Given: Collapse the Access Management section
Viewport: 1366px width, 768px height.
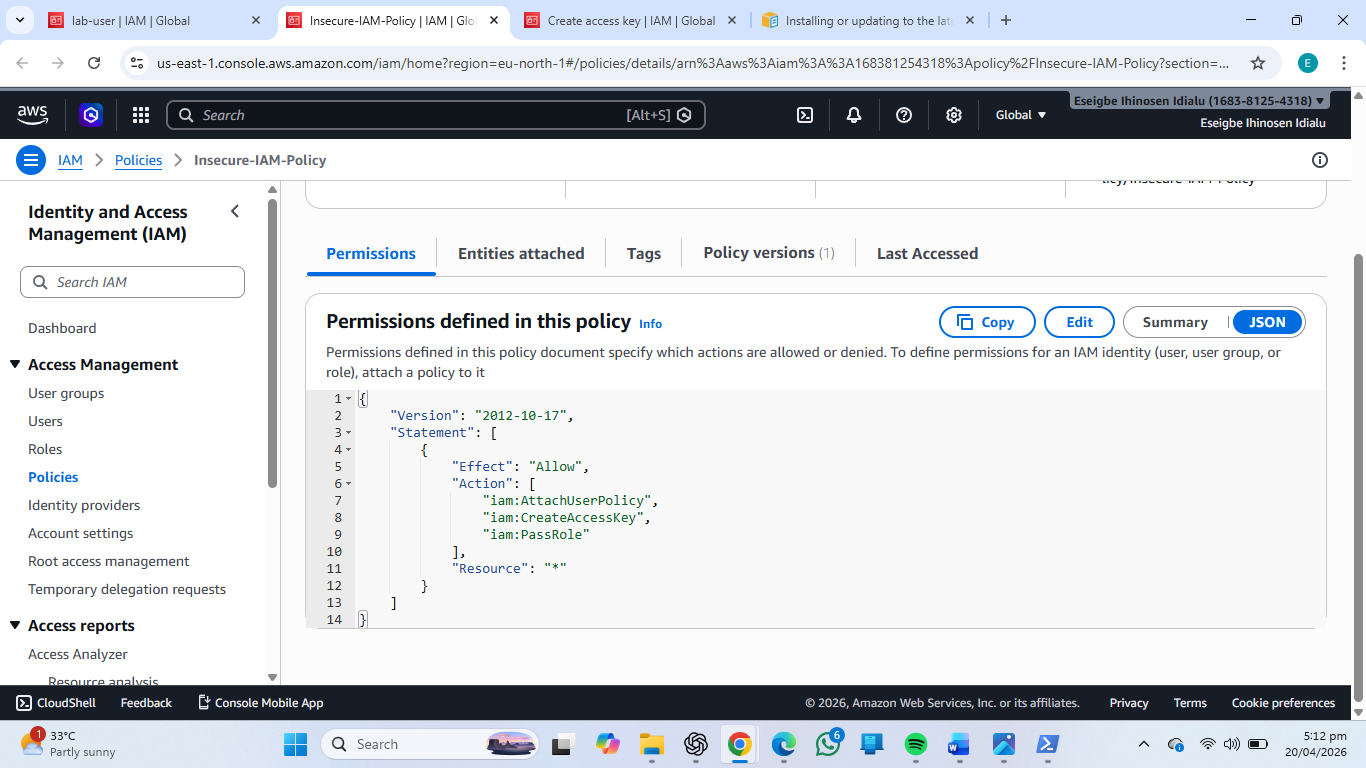Looking at the screenshot, I should (15, 364).
